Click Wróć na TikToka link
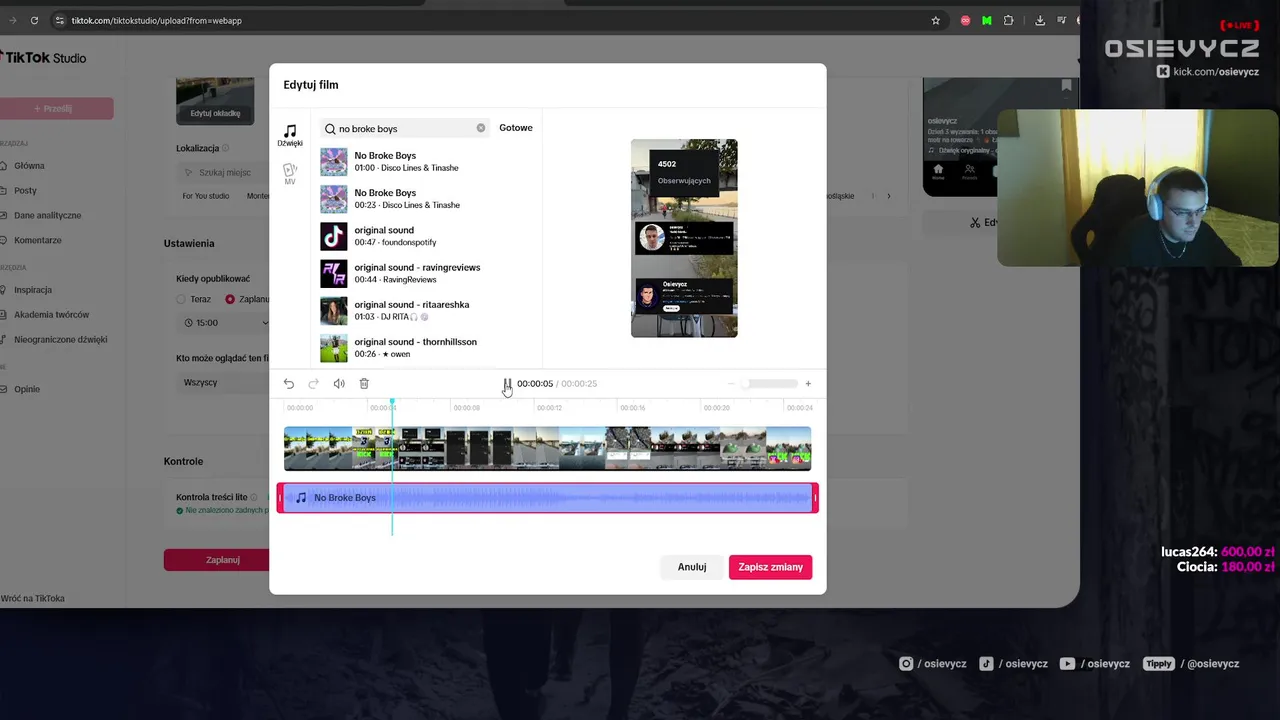The width and height of the screenshot is (1280, 720). (33, 598)
